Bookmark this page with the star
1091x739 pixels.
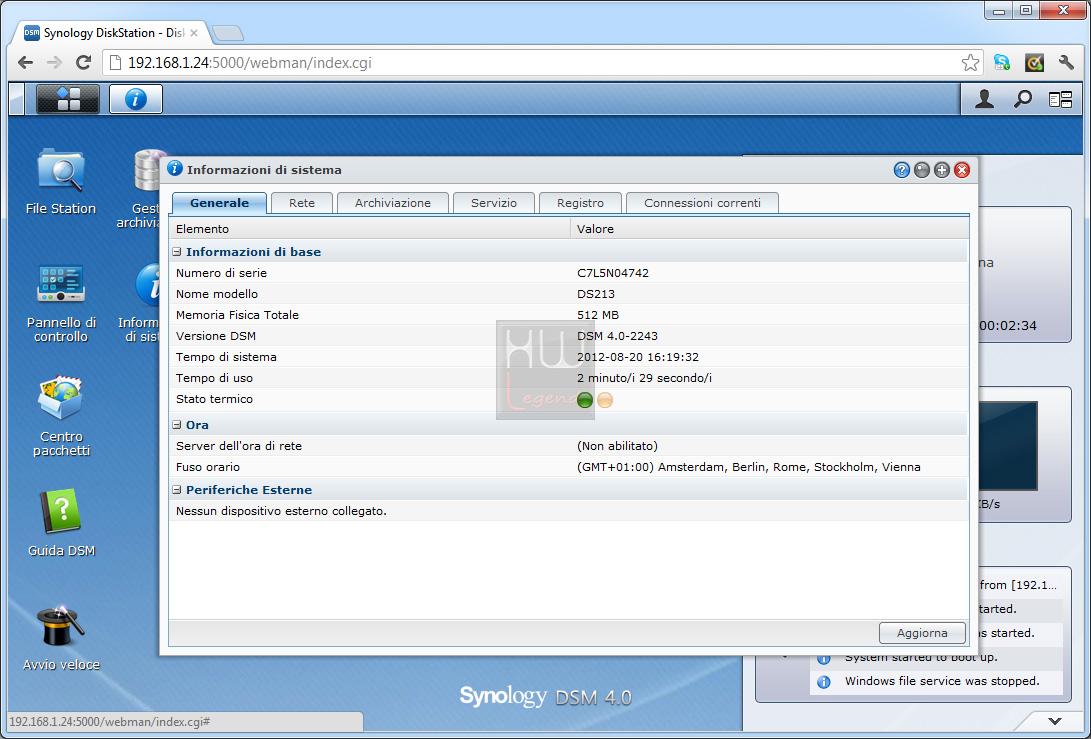(970, 63)
